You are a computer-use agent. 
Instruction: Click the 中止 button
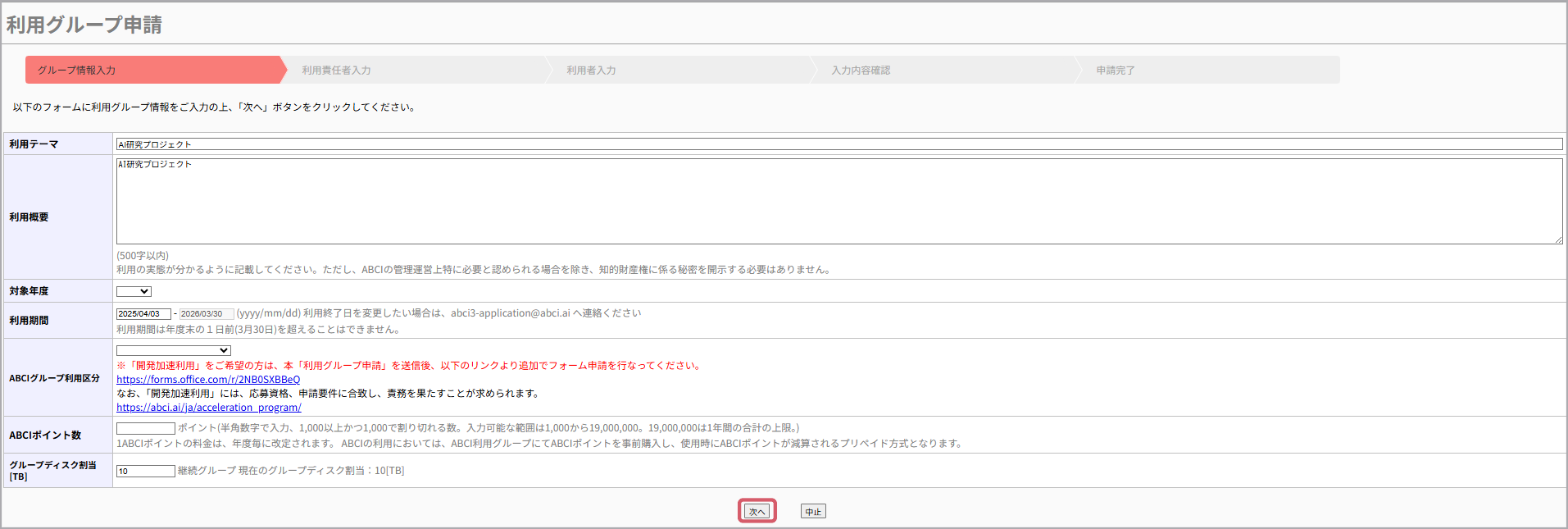pos(813,512)
